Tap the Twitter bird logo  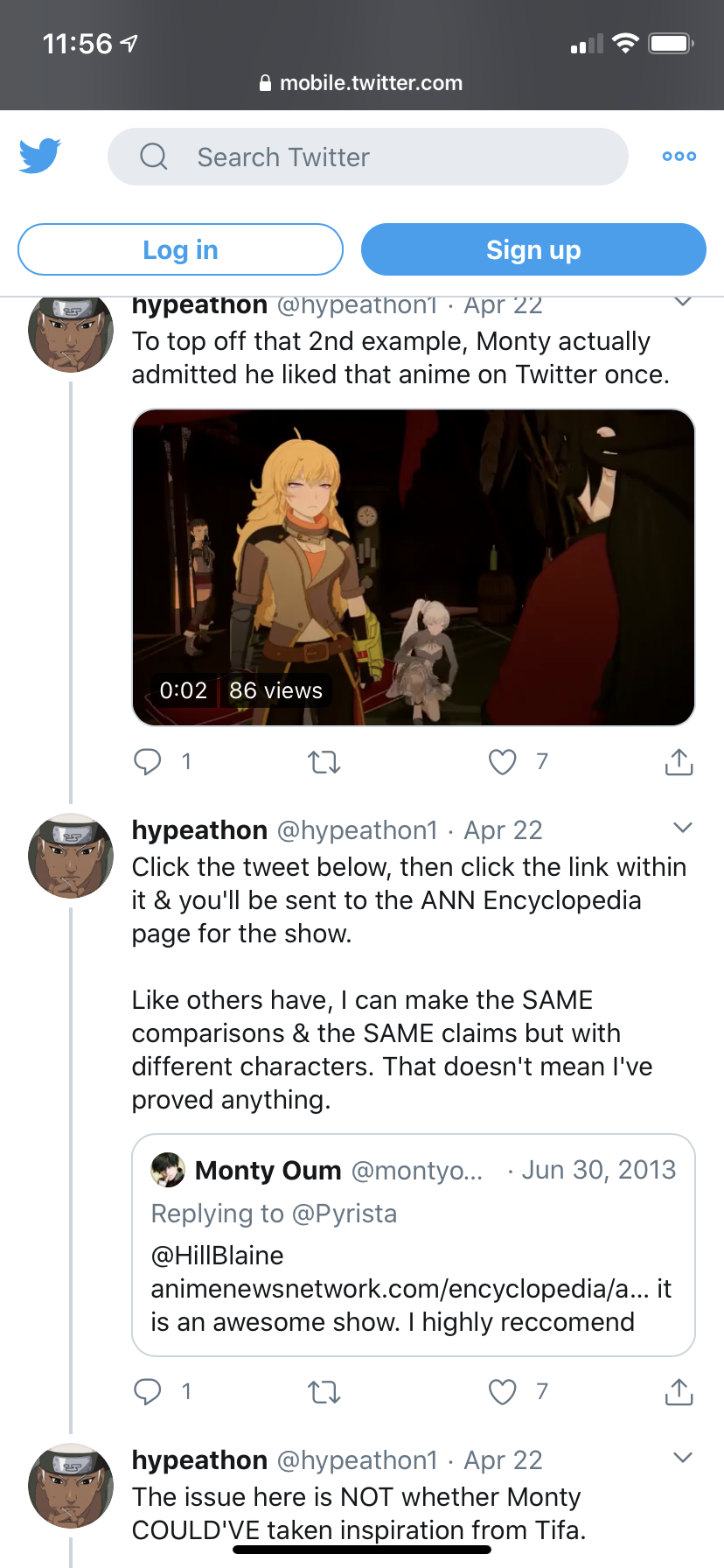point(39,156)
